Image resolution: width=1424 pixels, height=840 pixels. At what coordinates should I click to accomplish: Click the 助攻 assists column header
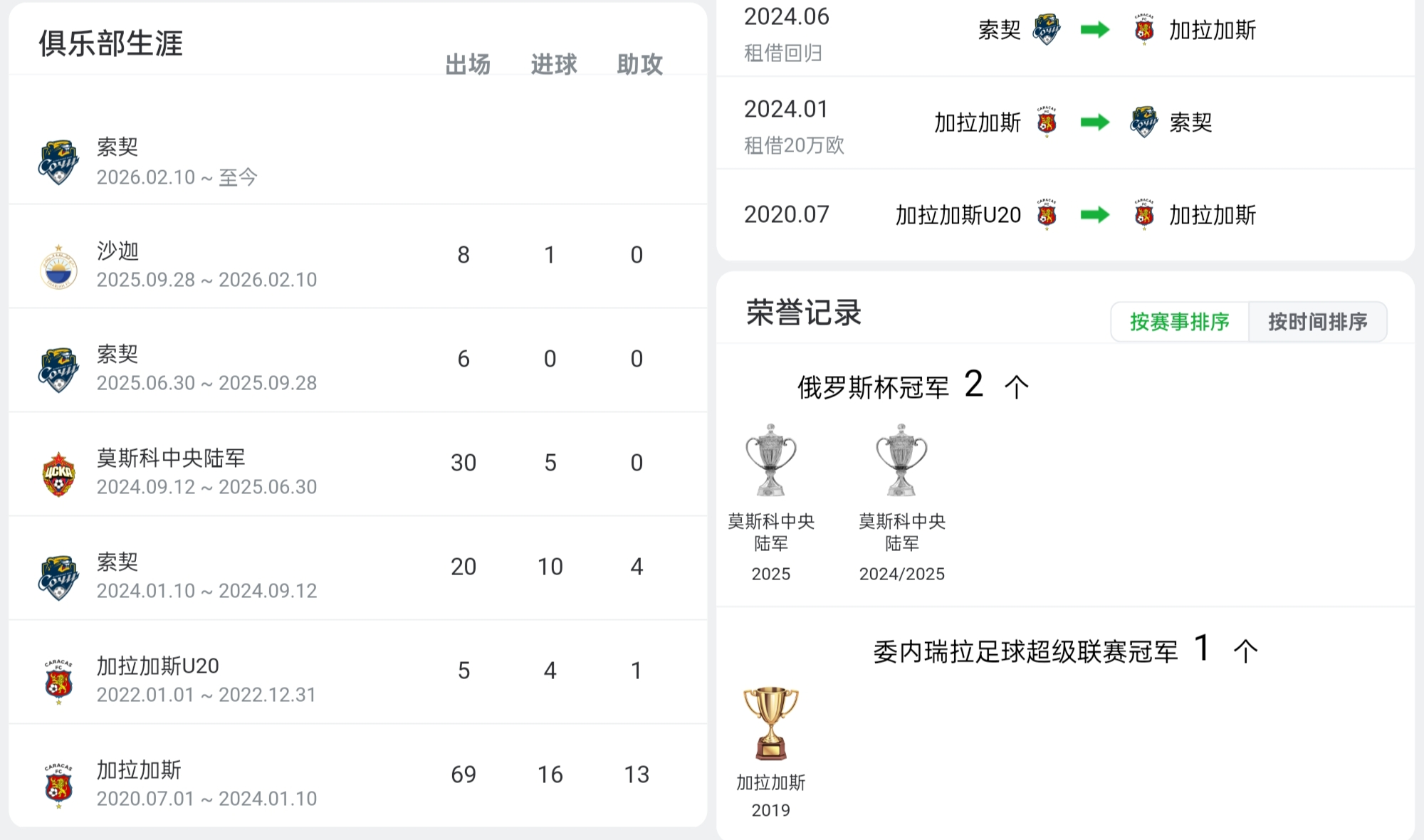point(639,65)
